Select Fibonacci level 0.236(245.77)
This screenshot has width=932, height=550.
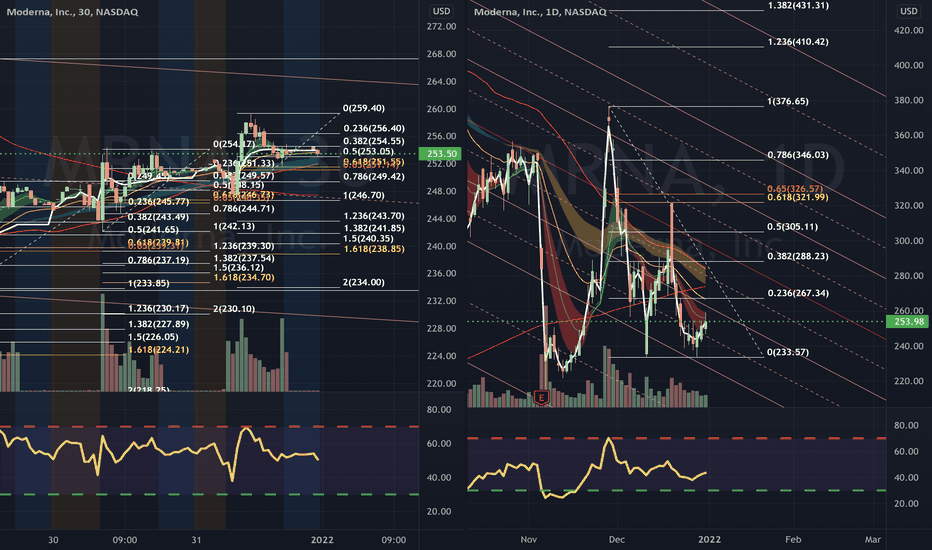(158, 202)
